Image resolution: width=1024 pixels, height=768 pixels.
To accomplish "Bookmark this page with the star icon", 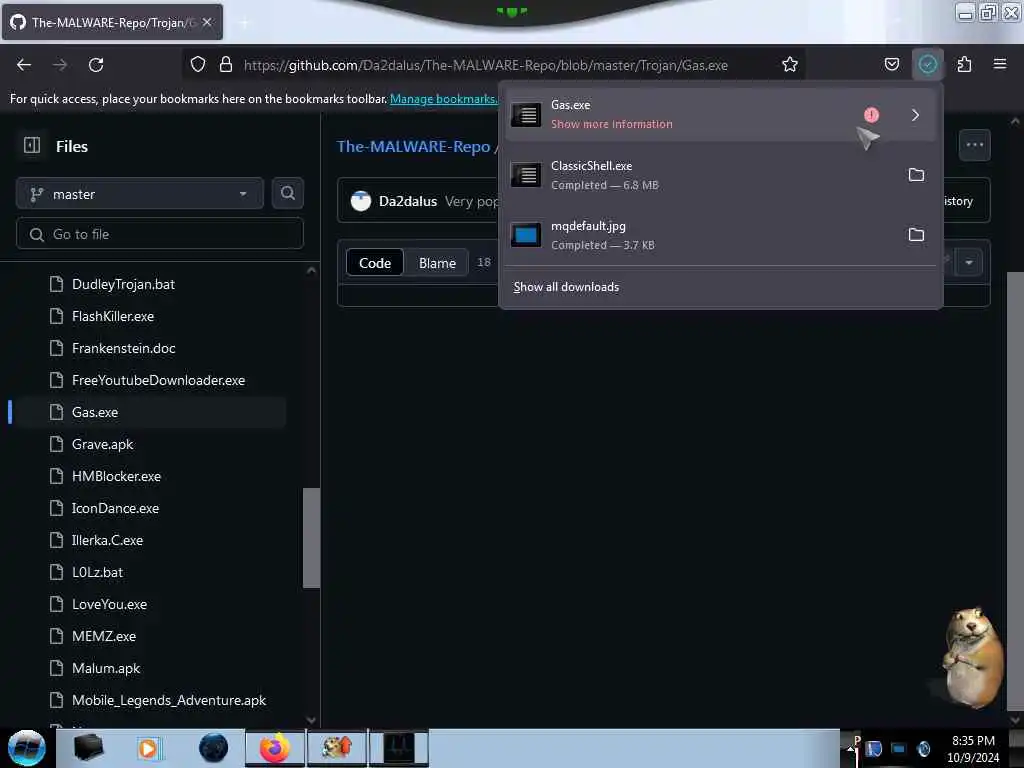I will click(x=790, y=64).
